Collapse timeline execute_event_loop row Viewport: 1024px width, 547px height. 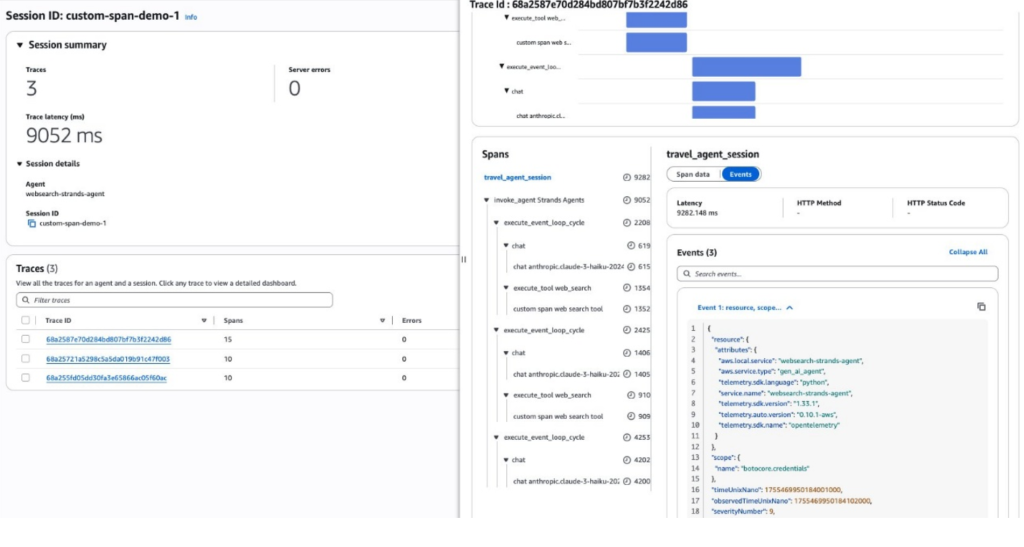click(502, 67)
